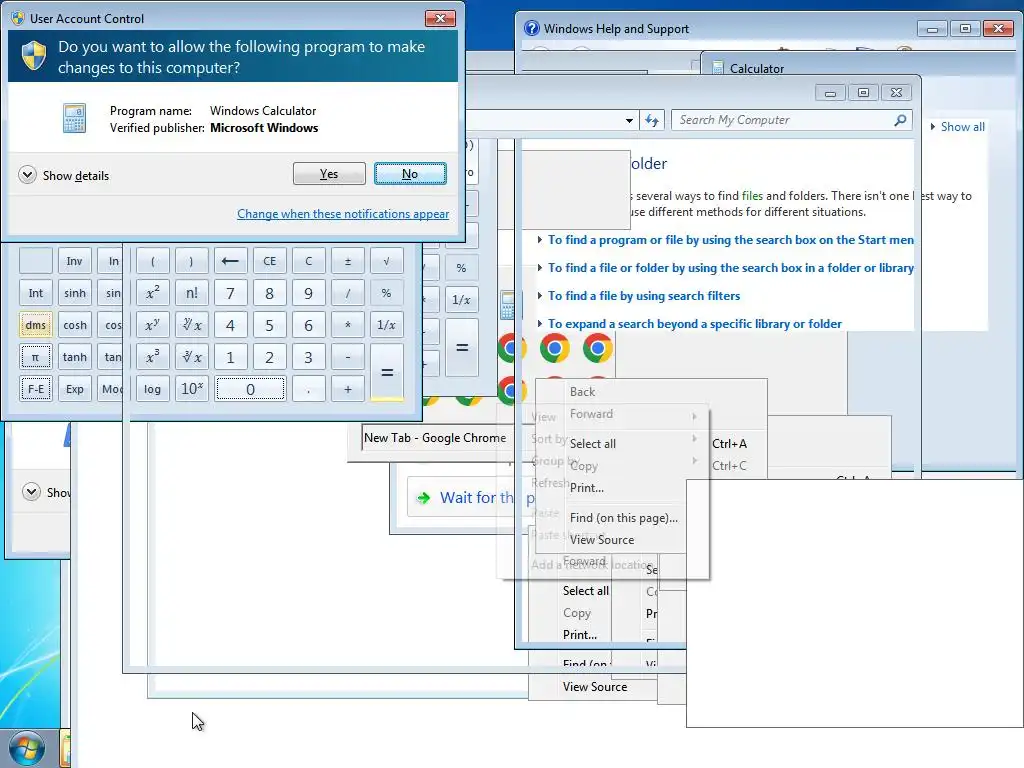Click the pi key on the calculator
This screenshot has width=1024, height=768.
click(x=35, y=357)
